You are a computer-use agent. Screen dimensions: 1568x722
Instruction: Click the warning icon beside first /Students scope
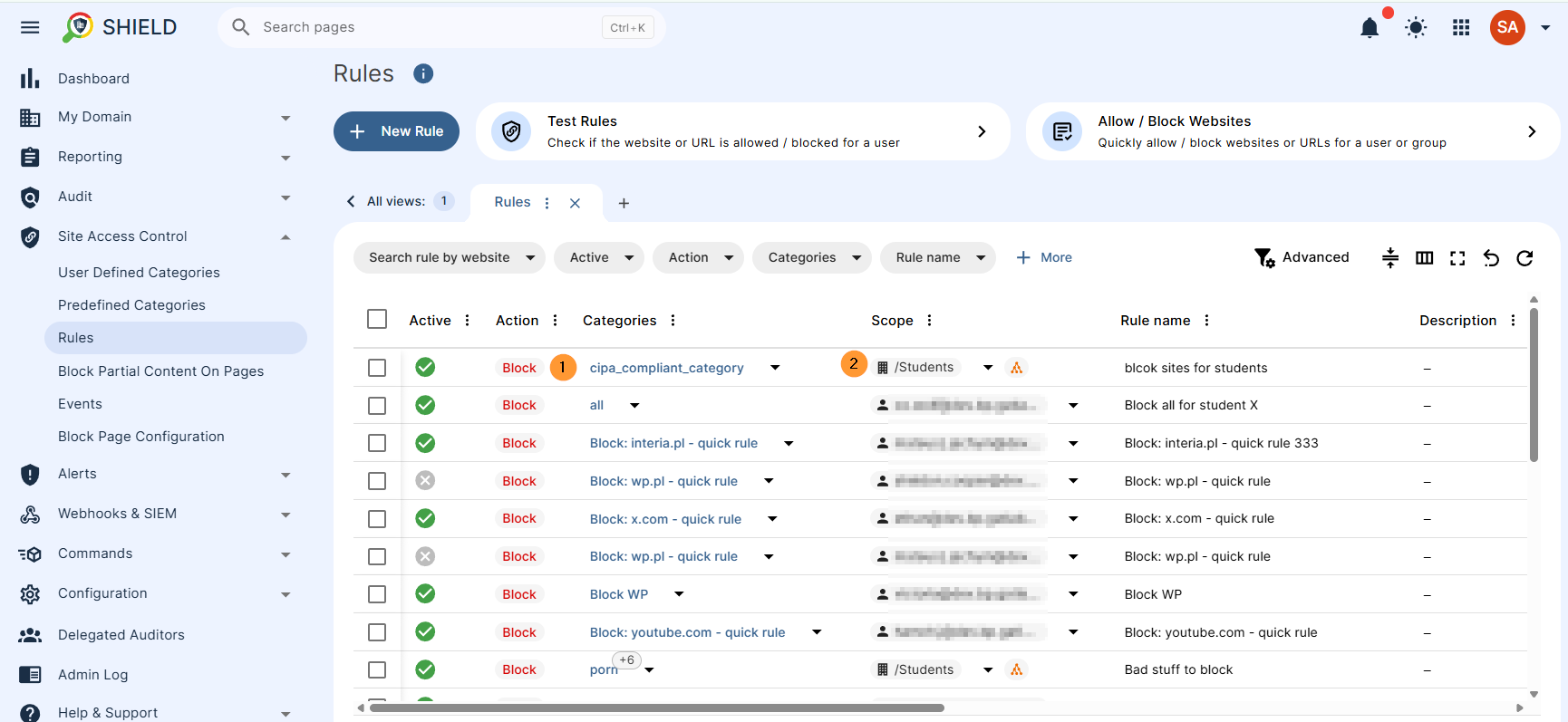[x=1016, y=368]
